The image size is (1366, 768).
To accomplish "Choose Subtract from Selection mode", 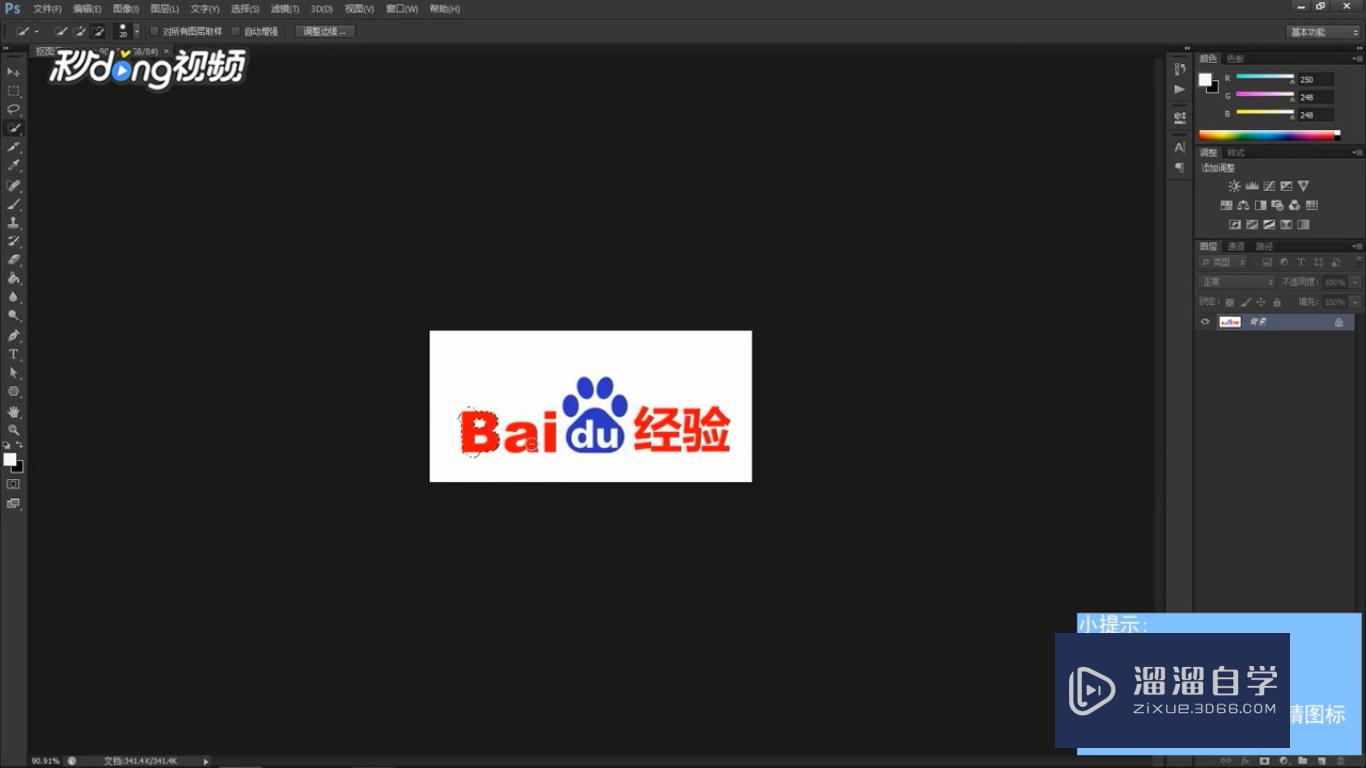I will click(x=97, y=32).
